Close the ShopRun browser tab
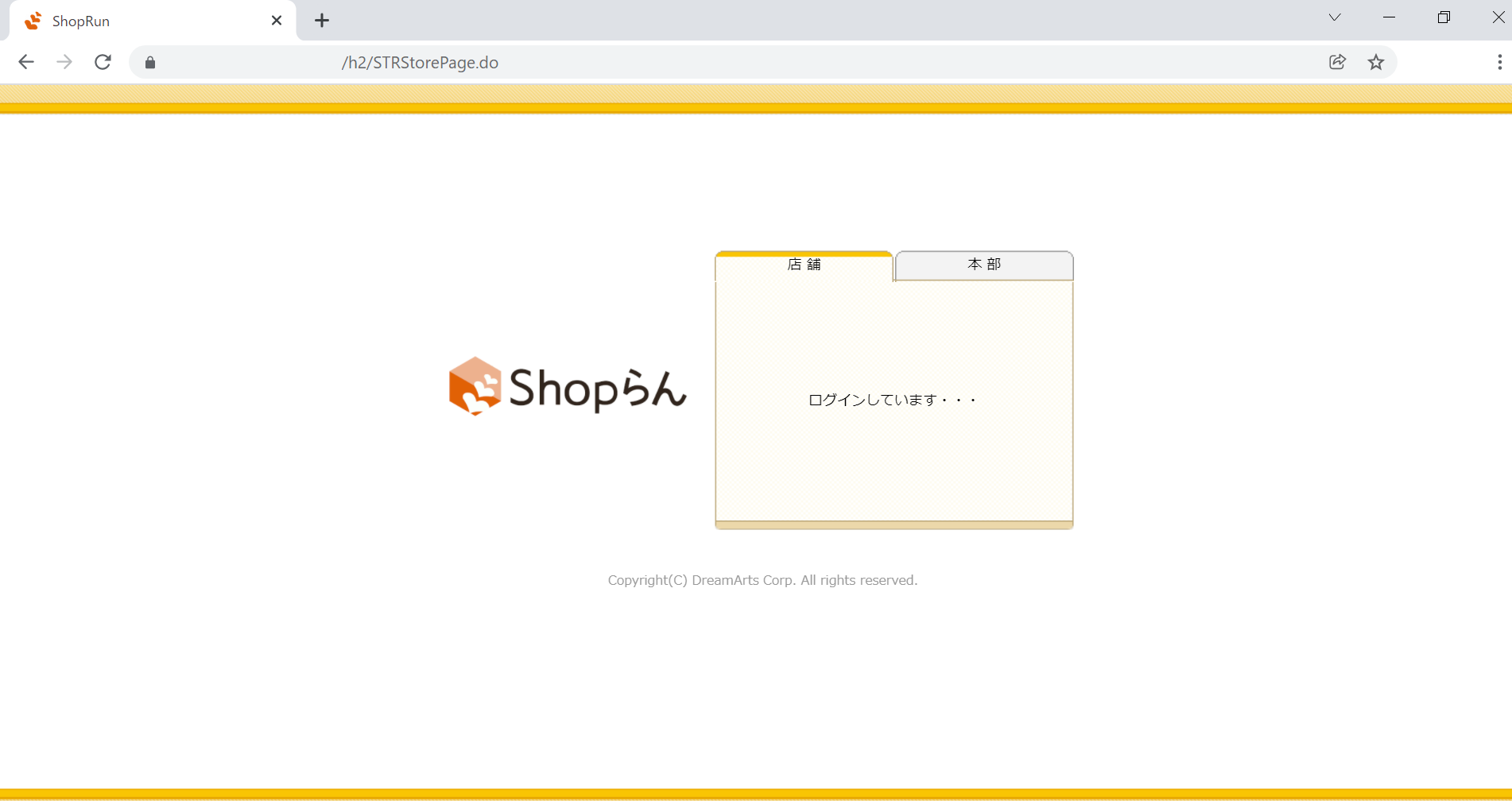This screenshot has width=1512, height=801. point(276,20)
